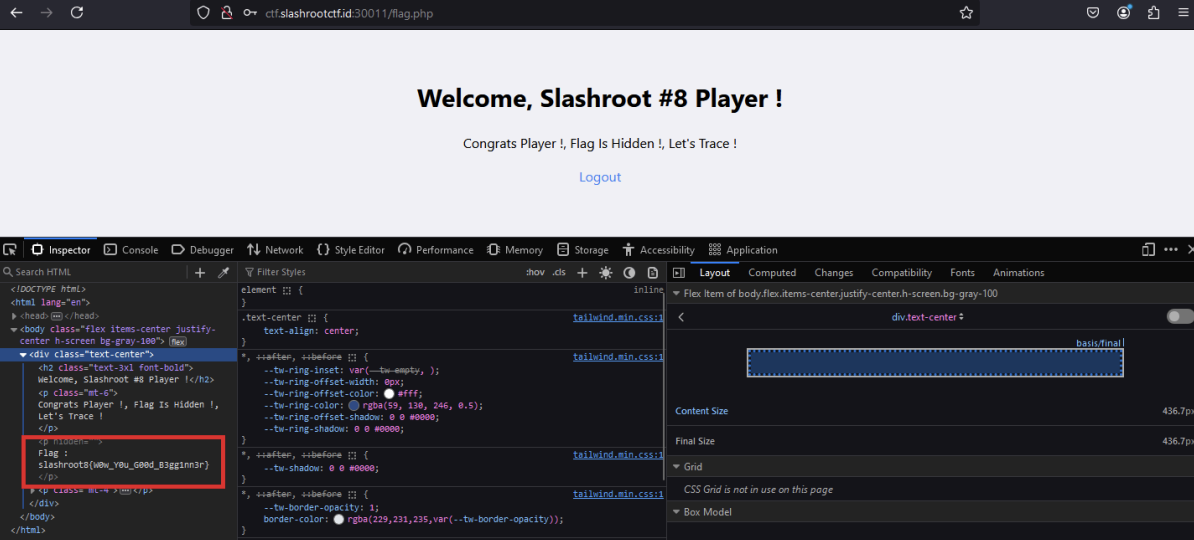Click the rgba(59, 130, 246, 0.5) ring color swatch

click(x=353, y=405)
